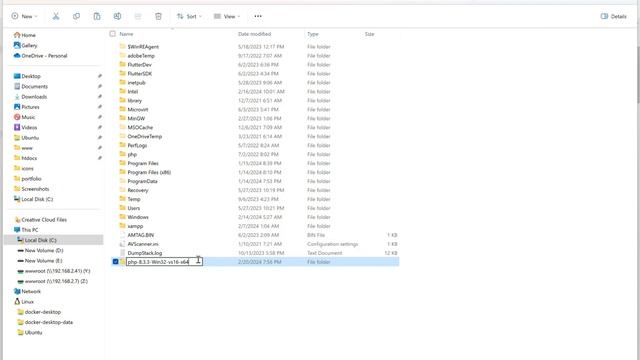Select the Users folder
This screenshot has height=360, width=640.
[x=133, y=208]
